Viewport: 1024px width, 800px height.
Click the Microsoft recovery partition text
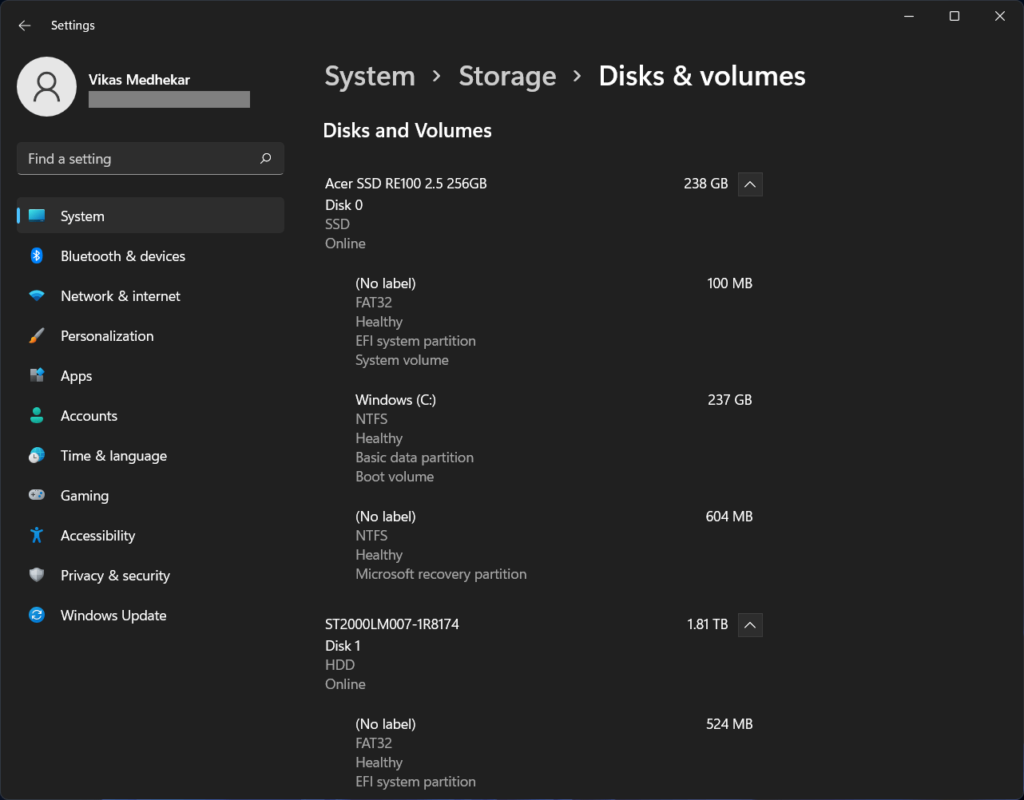tap(441, 574)
